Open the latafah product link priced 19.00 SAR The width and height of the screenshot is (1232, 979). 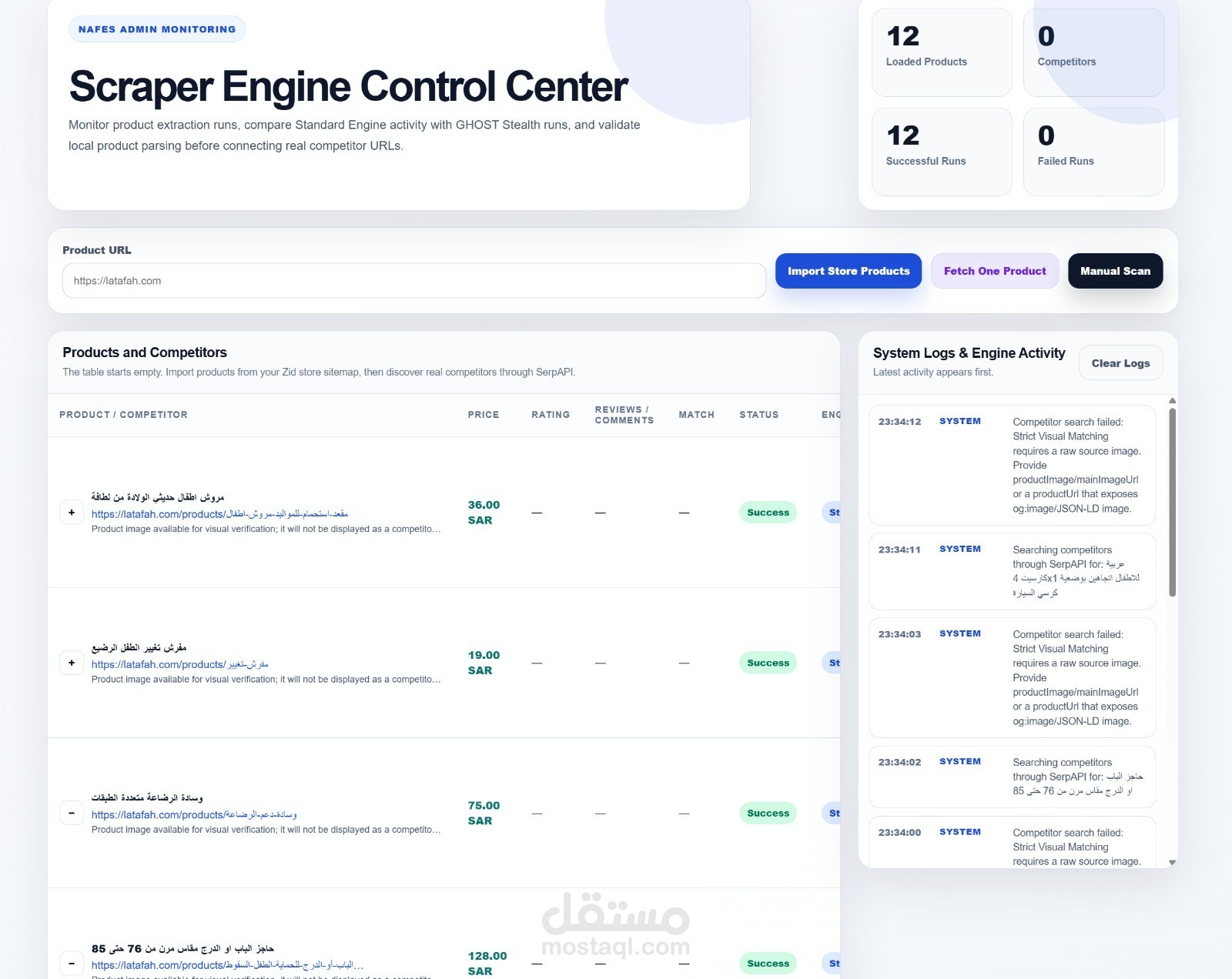pyautogui.click(x=179, y=664)
